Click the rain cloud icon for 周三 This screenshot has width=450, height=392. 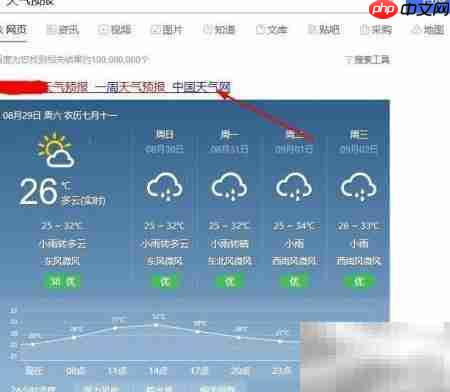[358, 187]
